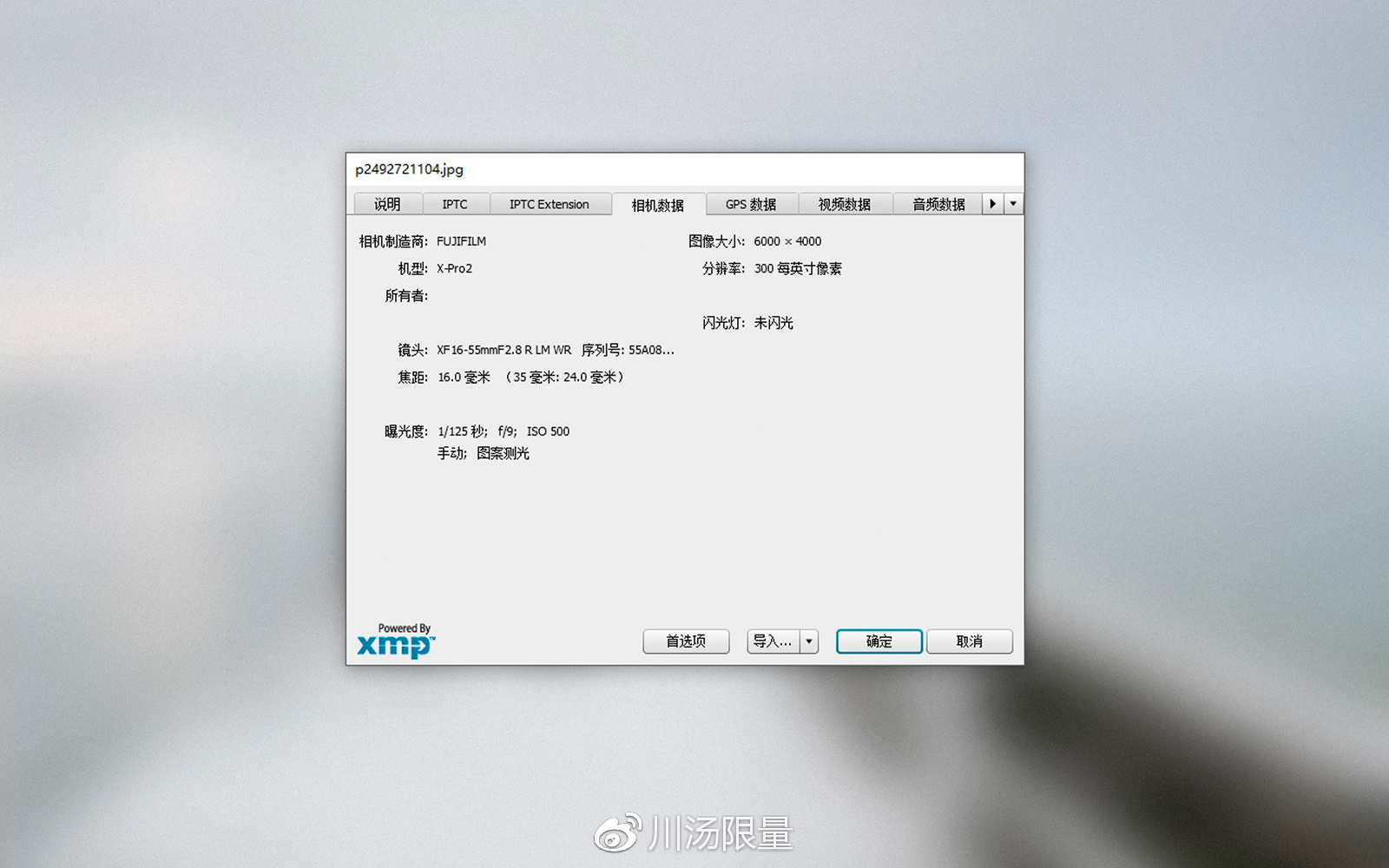Image resolution: width=1389 pixels, height=868 pixels.
Task: Click the 图像大小 label
Action: point(717,241)
